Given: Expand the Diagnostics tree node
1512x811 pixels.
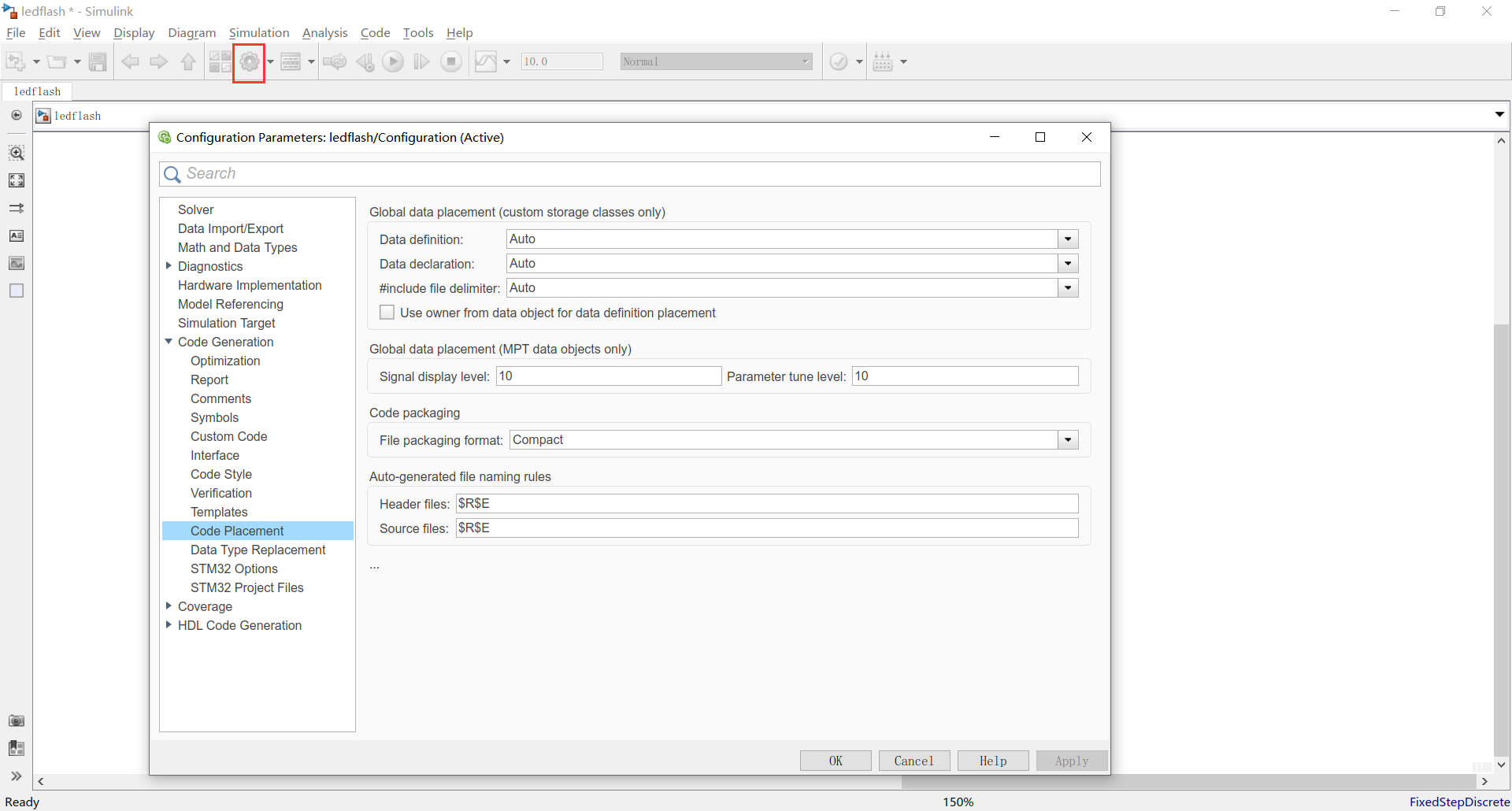Looking at the screenshot, I should [169, 266].
